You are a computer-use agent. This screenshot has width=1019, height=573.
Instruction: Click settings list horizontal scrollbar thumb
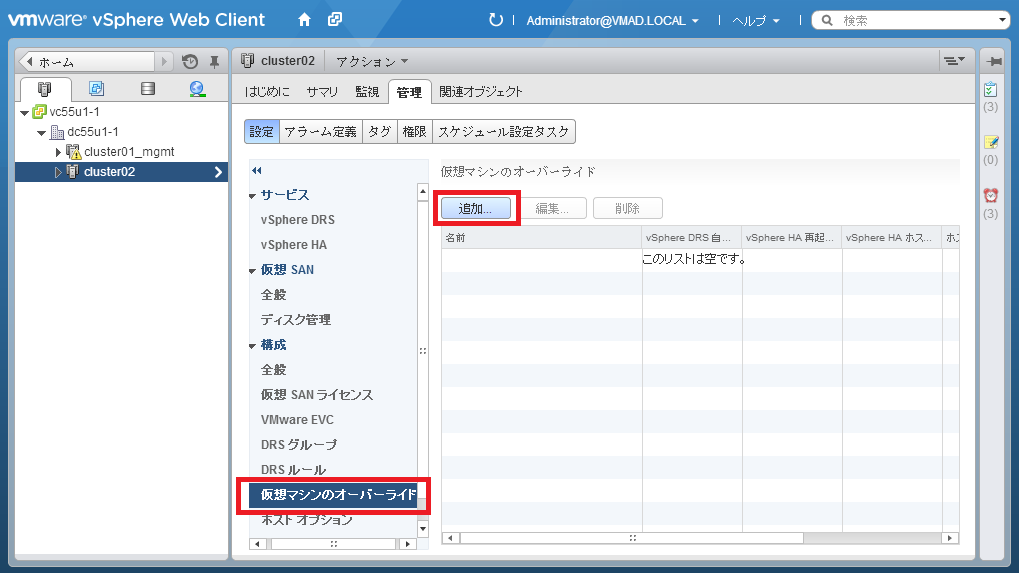point(333,544)
